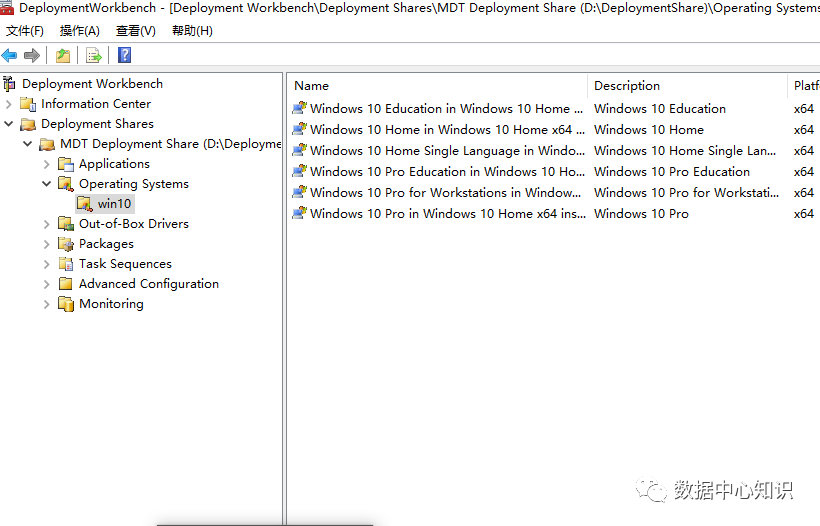
Task: Sort by the Platform column header
Action: [x=804, y=86]
